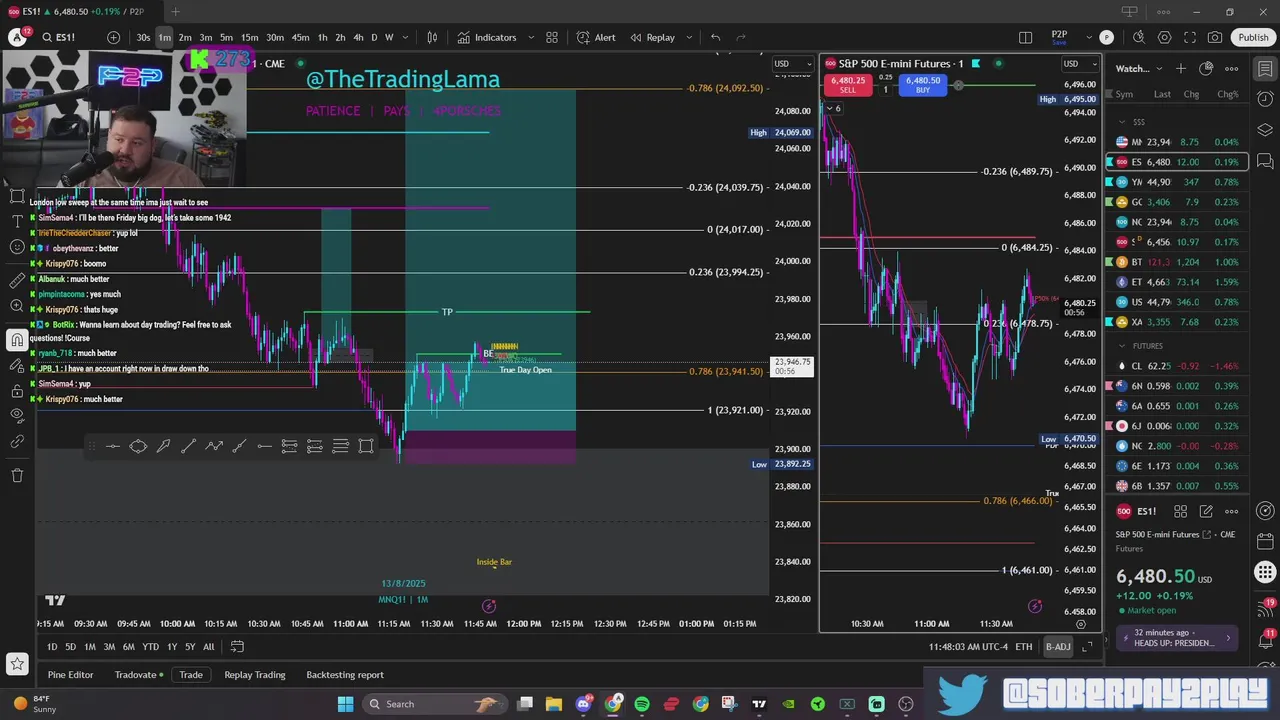Select the ruler measure tool

(17, 281)
